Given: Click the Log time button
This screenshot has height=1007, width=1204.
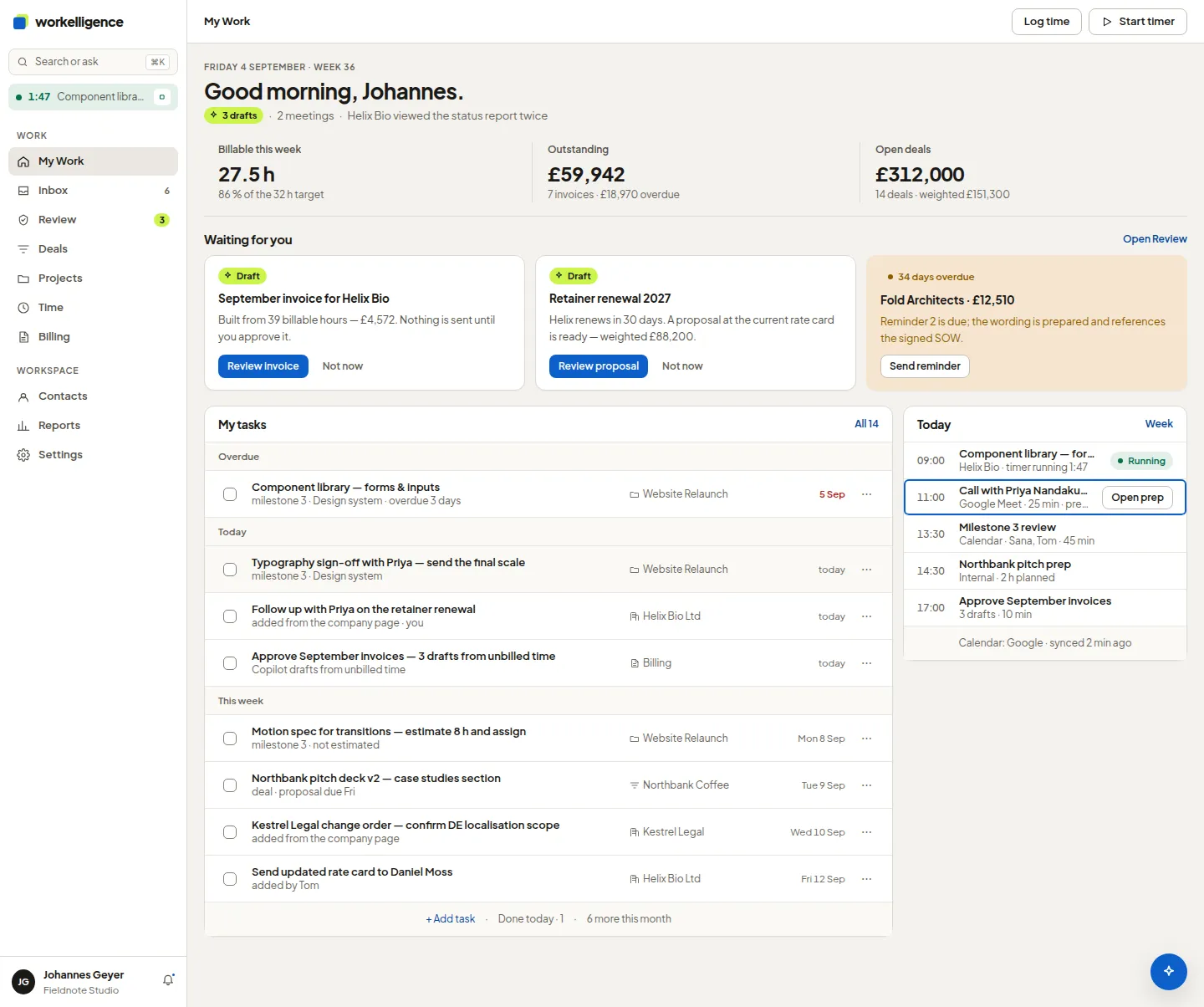Looking at the screenshot, I should [1047, 22].
